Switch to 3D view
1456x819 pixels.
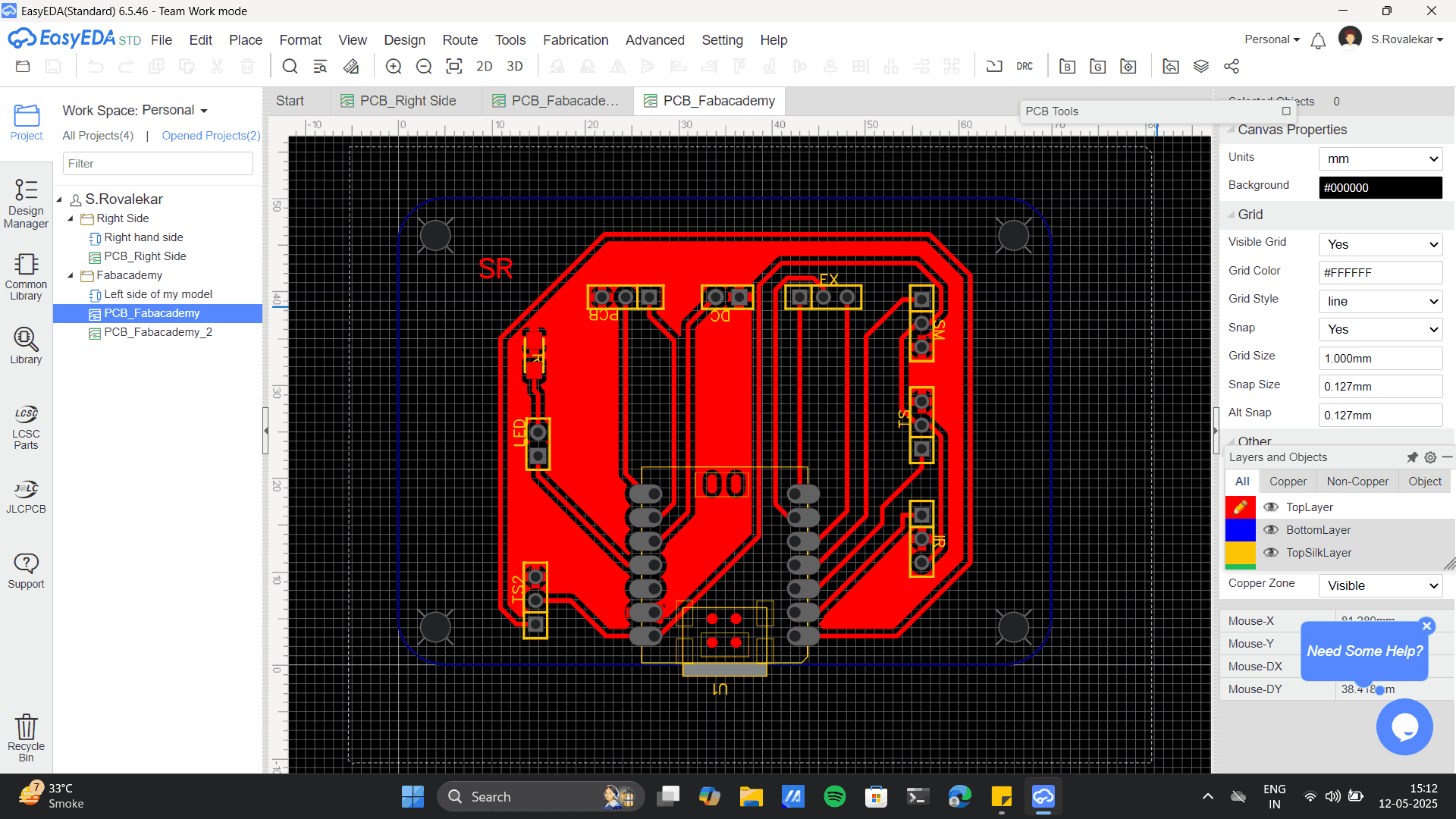pyautogui.click(x=515, y=67)
